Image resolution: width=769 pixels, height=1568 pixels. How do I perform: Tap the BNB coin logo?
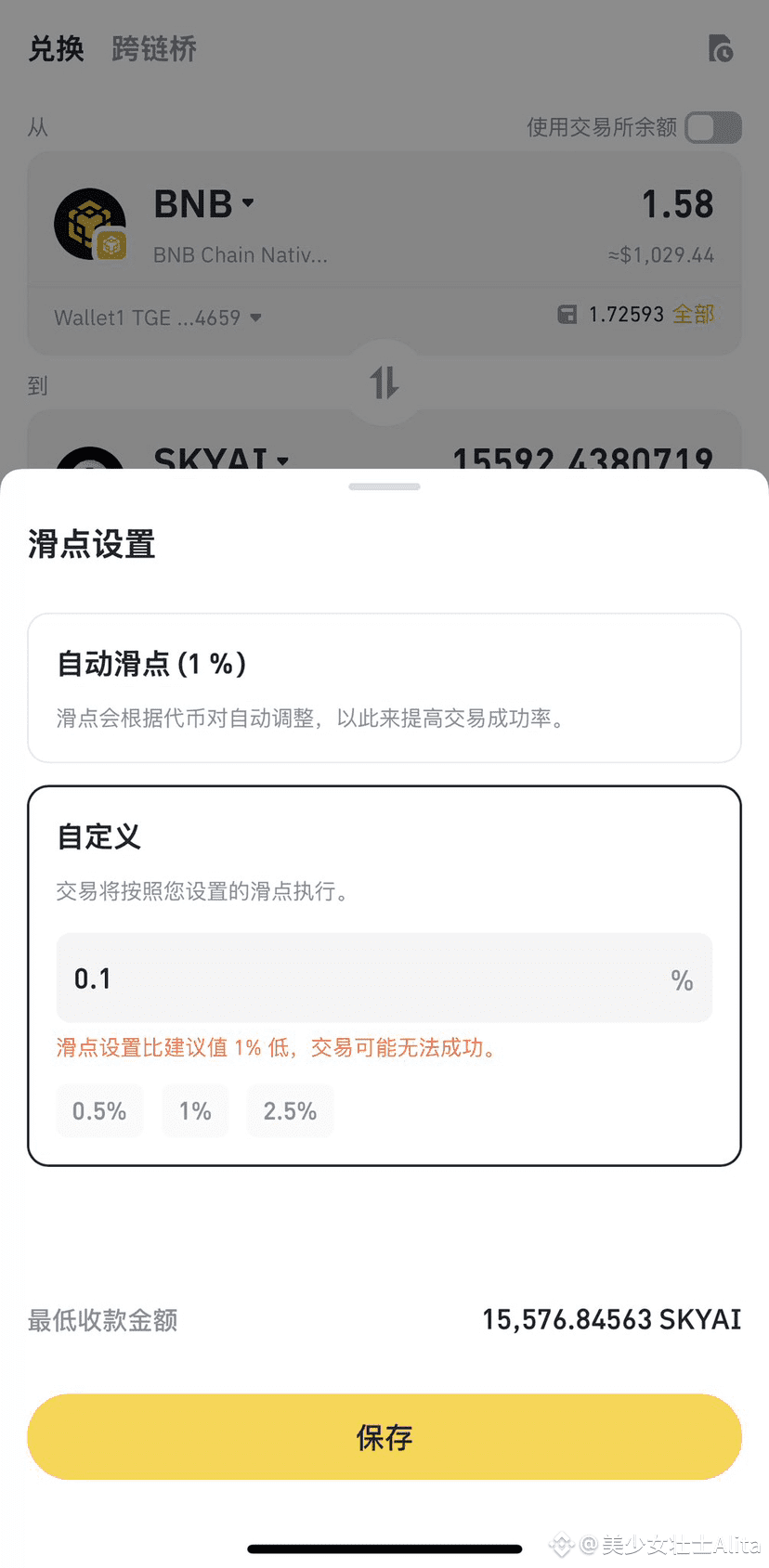coord(90,224)
